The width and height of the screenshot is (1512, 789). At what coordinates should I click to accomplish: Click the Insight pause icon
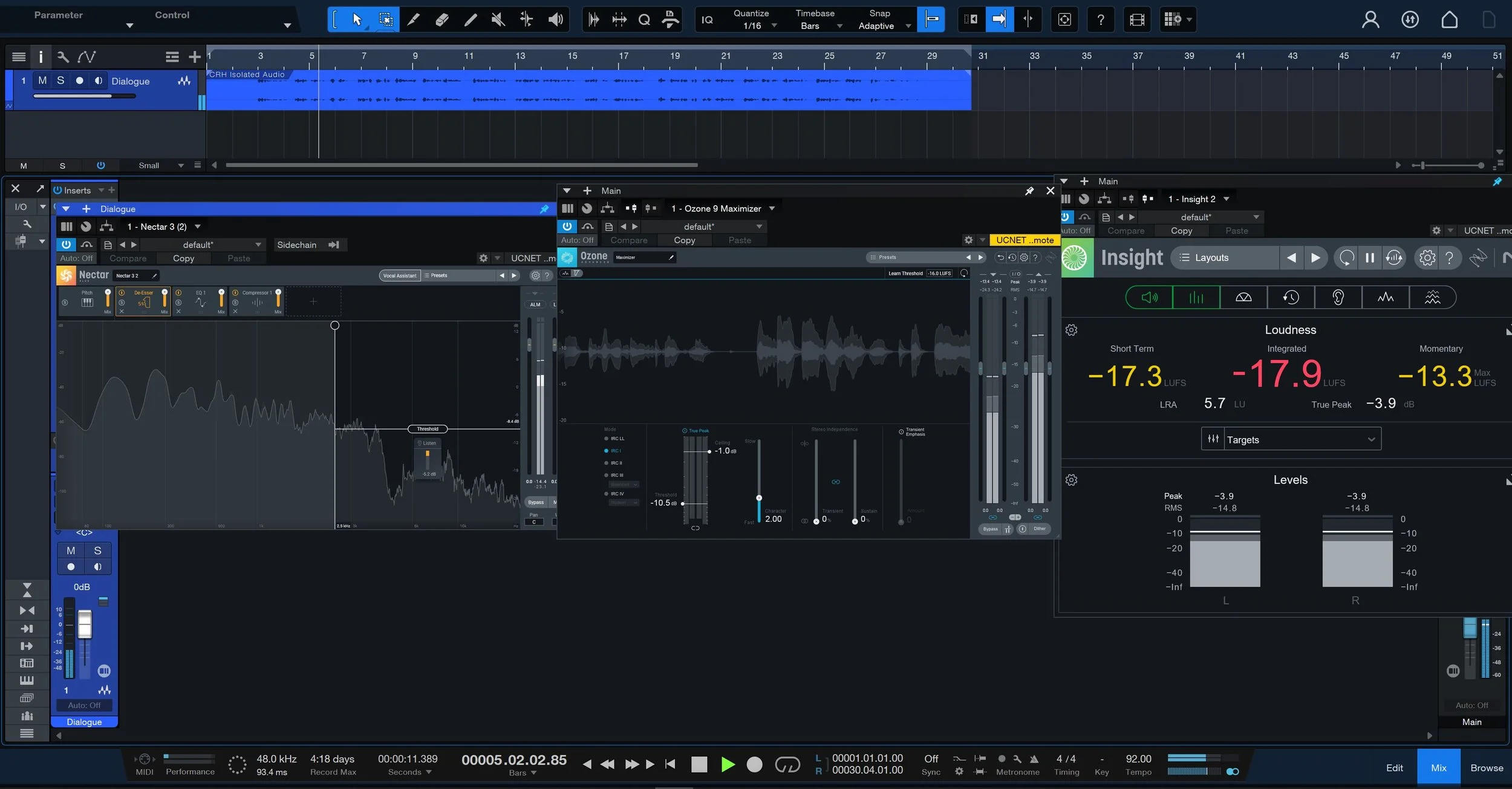pos(1370,258)
